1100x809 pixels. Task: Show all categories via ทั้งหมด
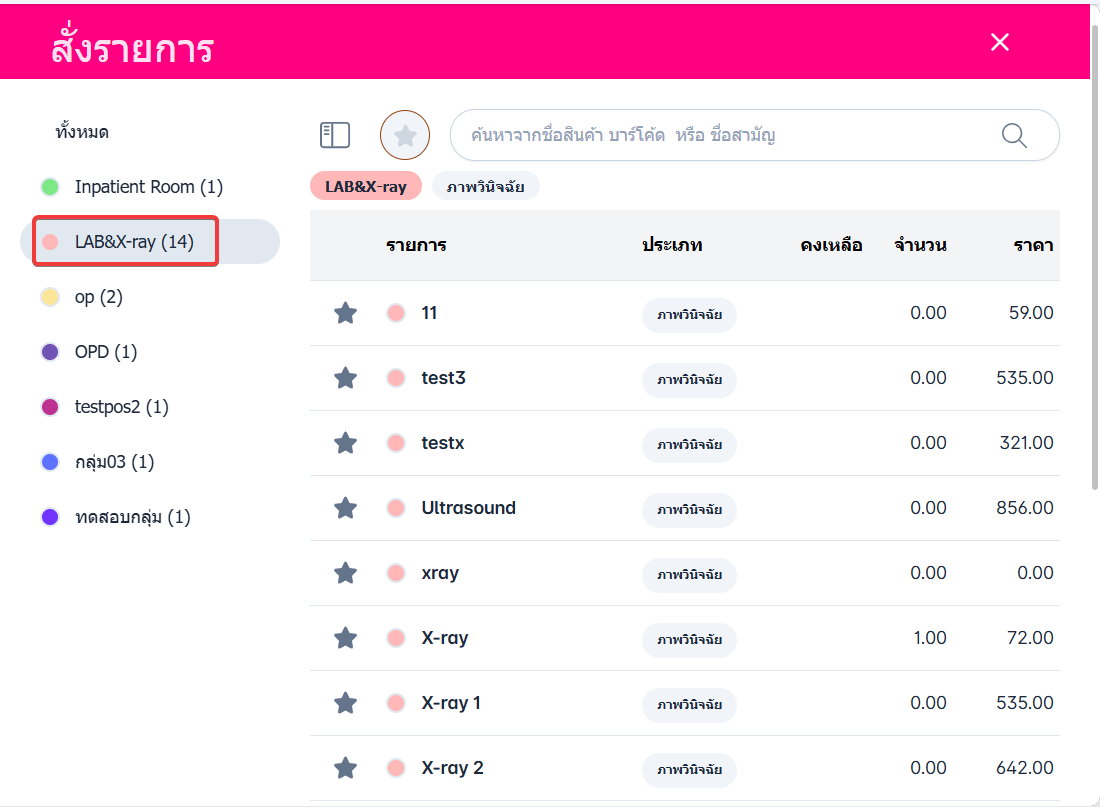pyautogui.click(x=82, y=132)
